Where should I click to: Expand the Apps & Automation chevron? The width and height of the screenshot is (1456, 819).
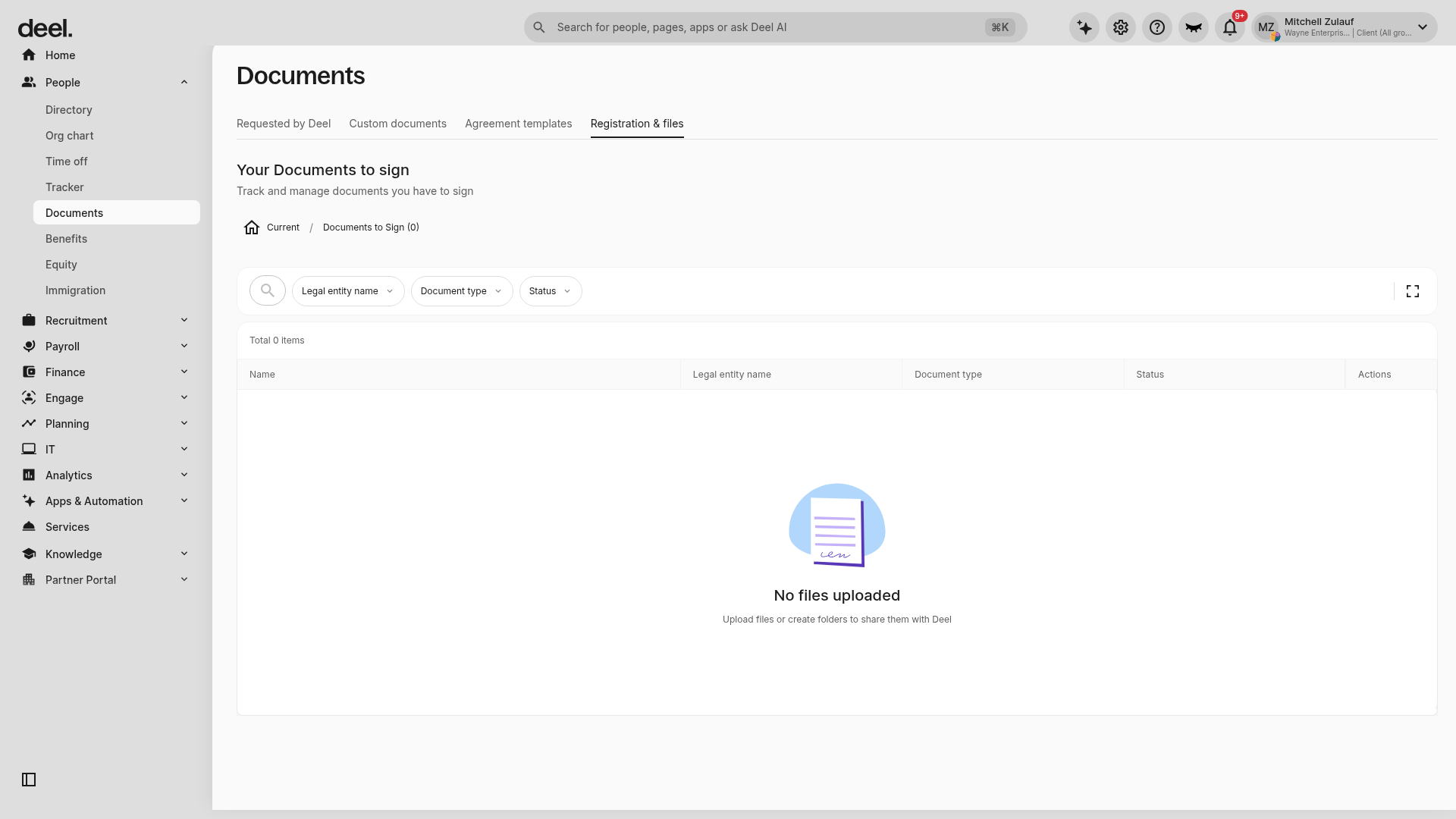click(x=184, y=501)
